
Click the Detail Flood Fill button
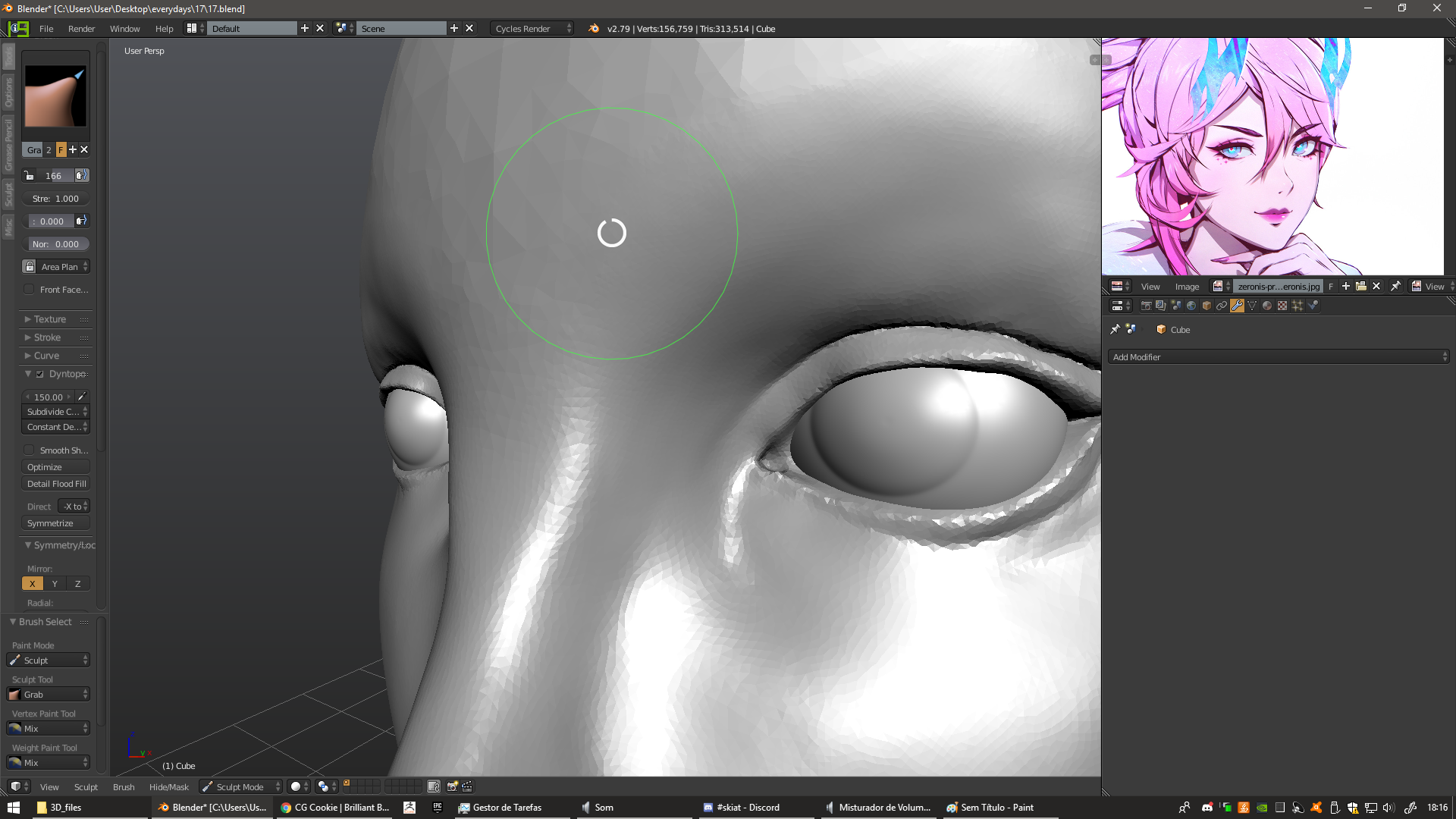click(56, 484)
